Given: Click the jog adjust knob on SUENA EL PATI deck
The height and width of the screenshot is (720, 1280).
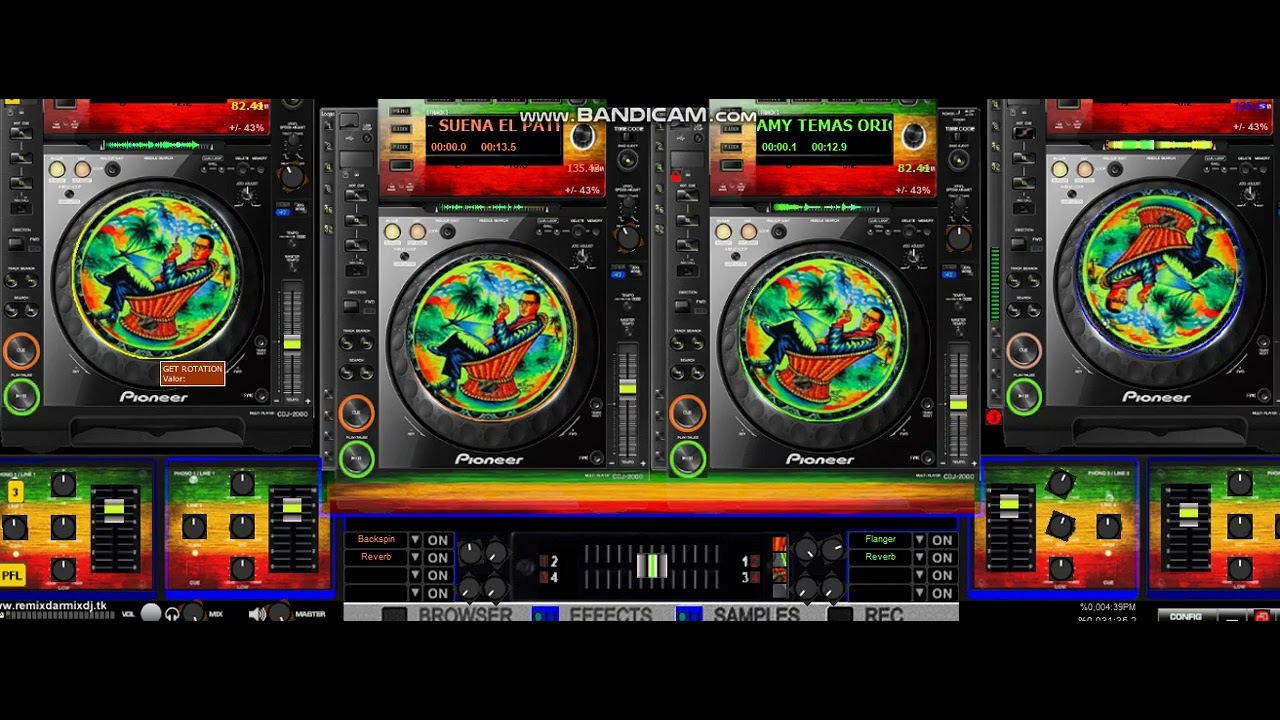Looking at the screenshot, I should [x=584, y=258].
